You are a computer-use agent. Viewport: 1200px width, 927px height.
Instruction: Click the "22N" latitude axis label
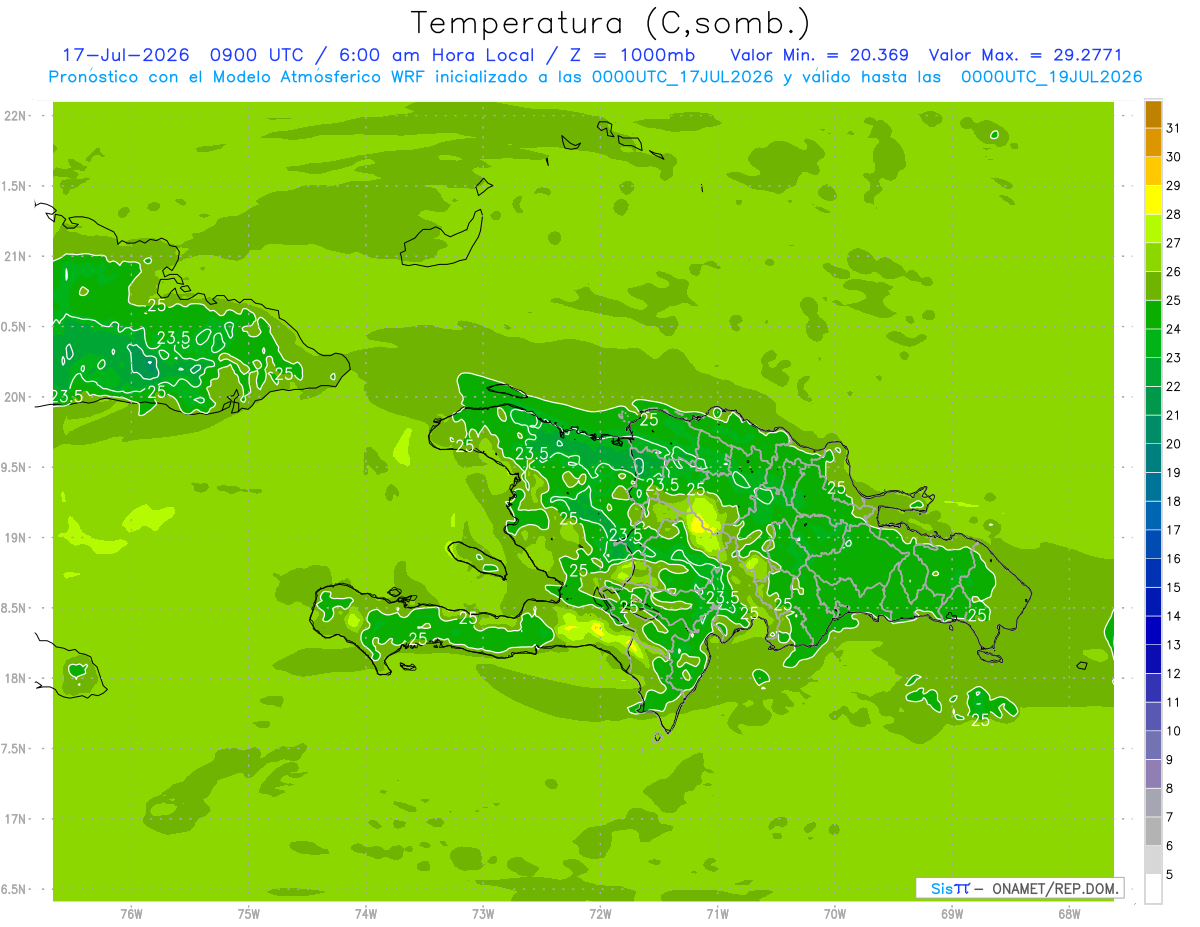[15, 116]
